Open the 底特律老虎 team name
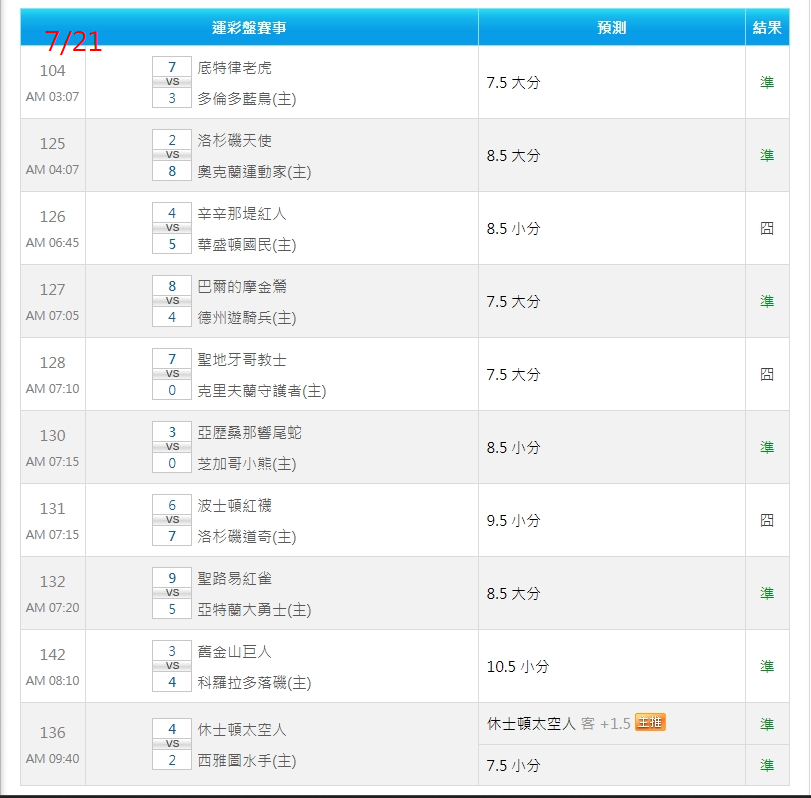This screenshot has height=798, width=811. (234, 68)
